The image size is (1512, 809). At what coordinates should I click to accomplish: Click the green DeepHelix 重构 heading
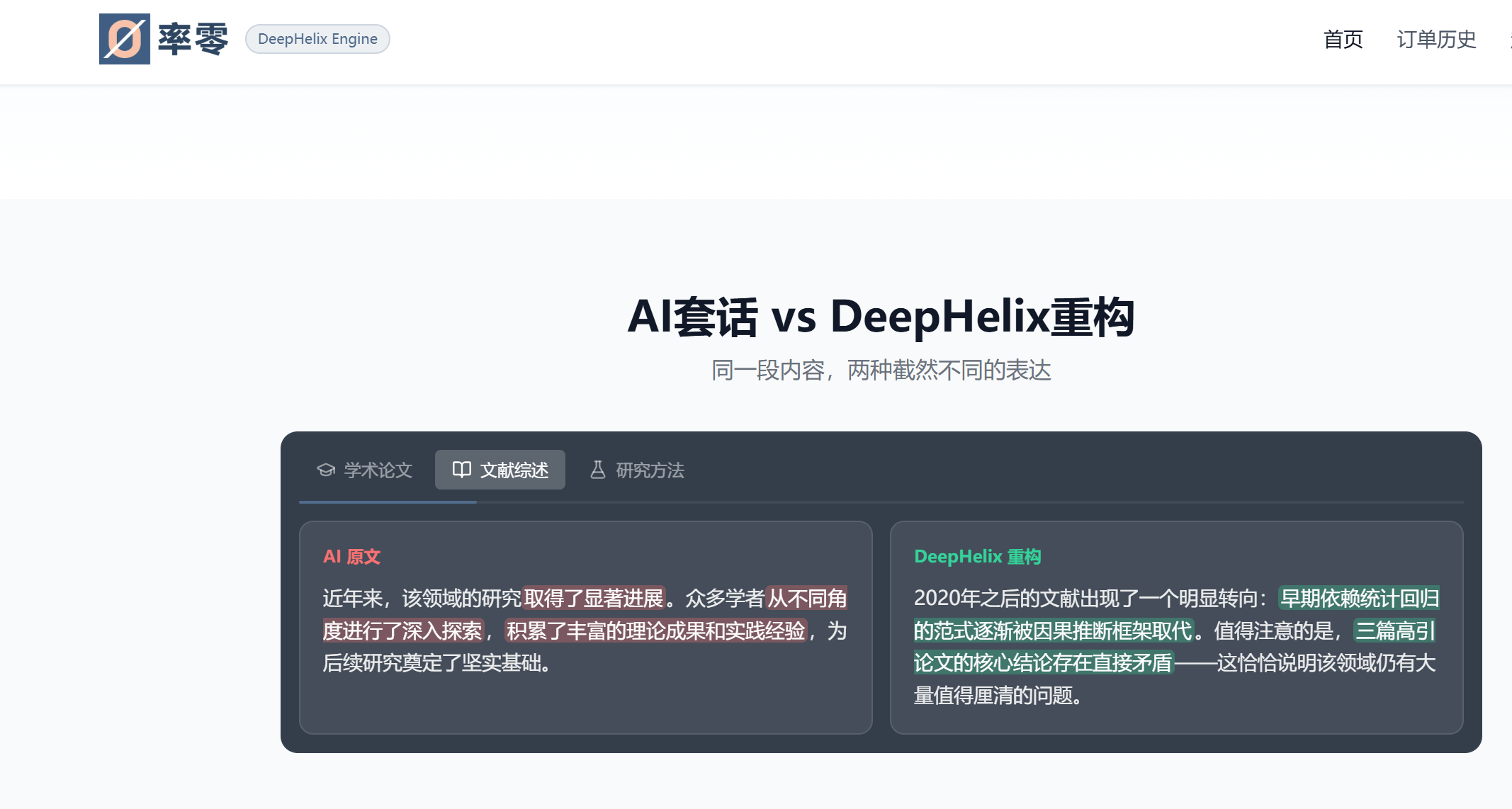pos(977,557)
